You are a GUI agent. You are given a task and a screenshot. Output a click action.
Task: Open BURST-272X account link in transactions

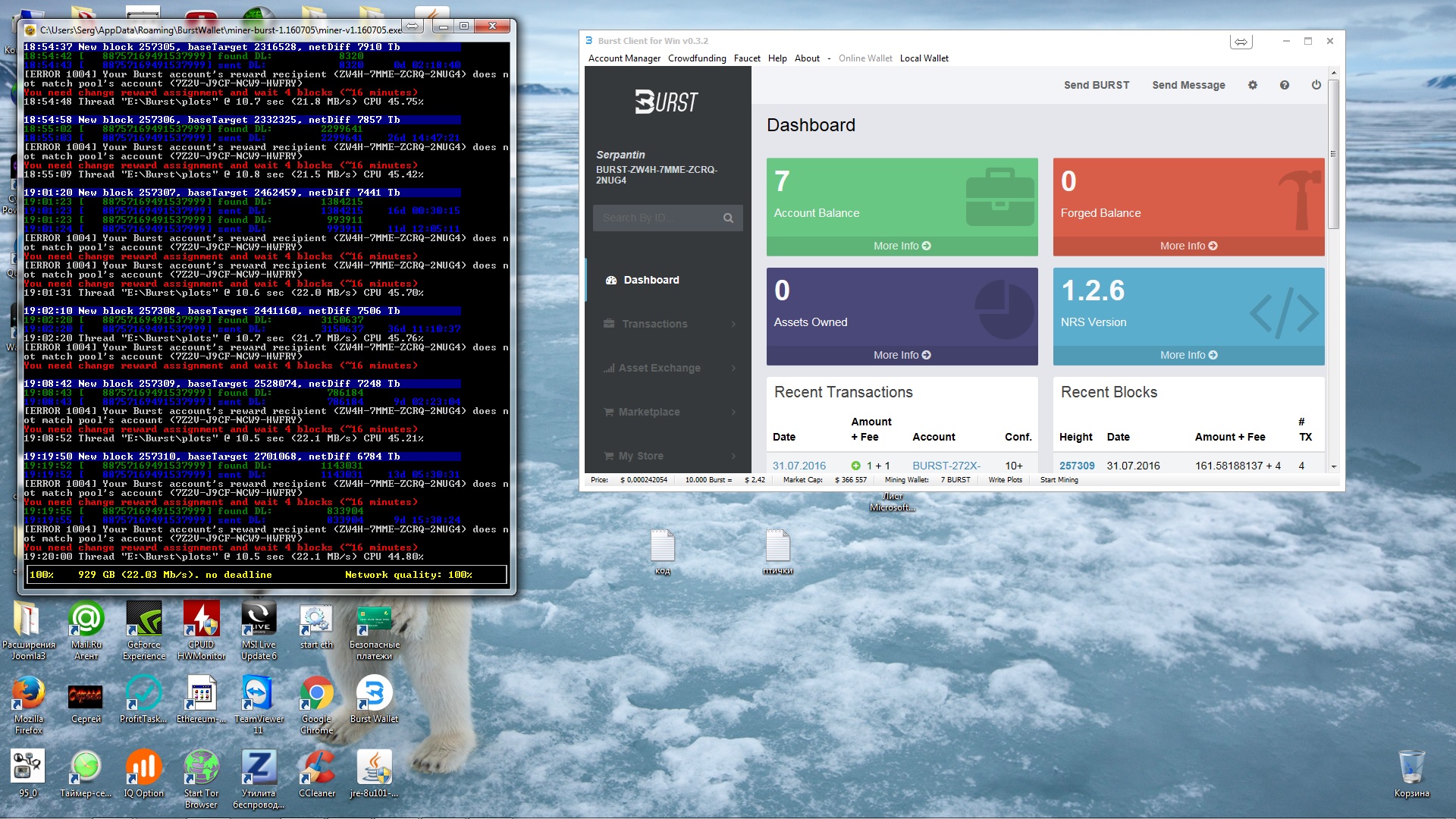point(946,466)
